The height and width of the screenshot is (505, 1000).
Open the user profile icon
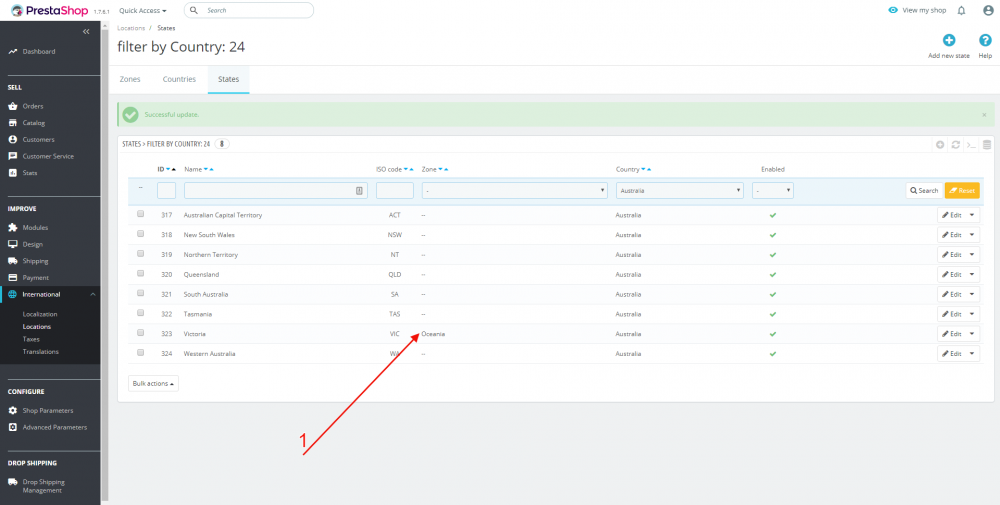(x=988, y=10)
